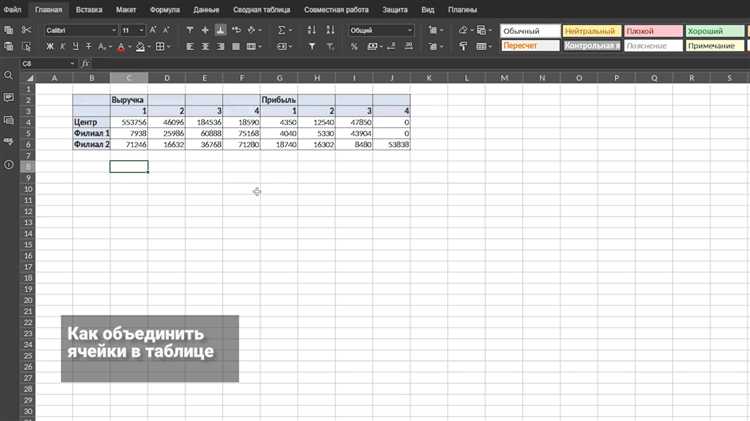Image resolution: width=750 pixels, height=421 pixels.
Task: Toggle Strikethrough formatting
Action: coord(88,46)
